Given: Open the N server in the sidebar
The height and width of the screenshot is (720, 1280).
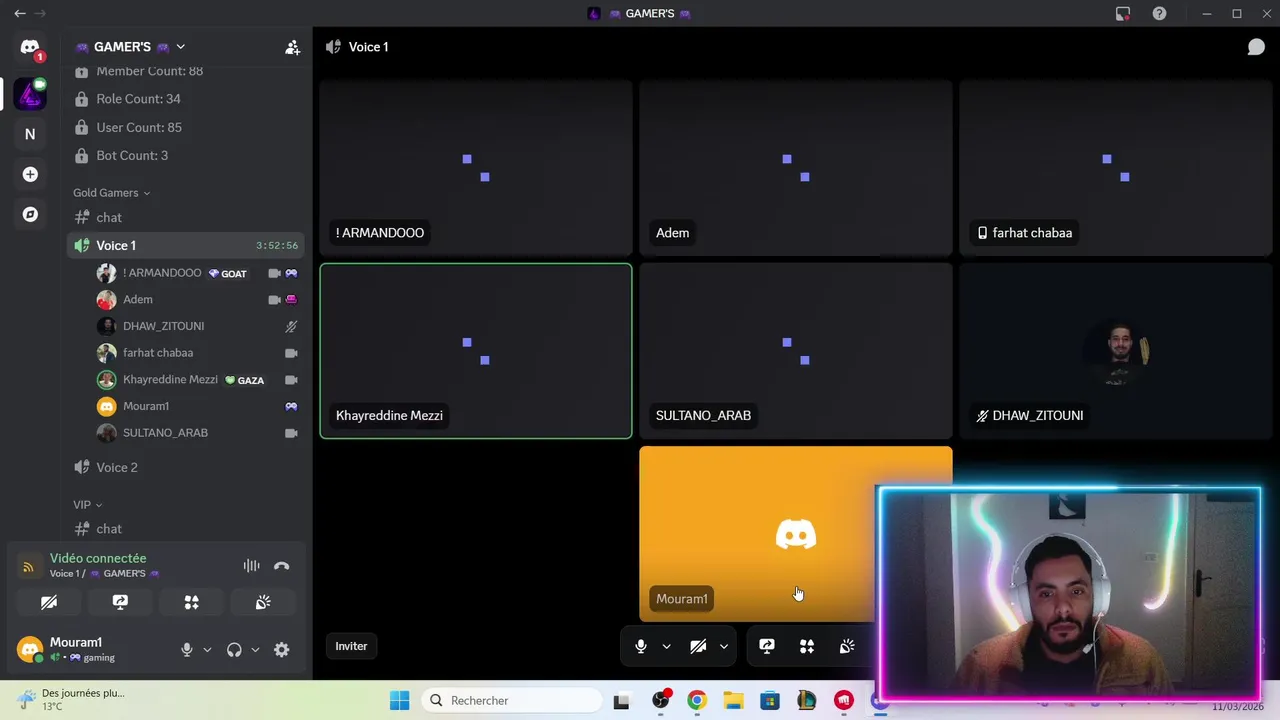Looking at the screenshot, I should (30, 134).
